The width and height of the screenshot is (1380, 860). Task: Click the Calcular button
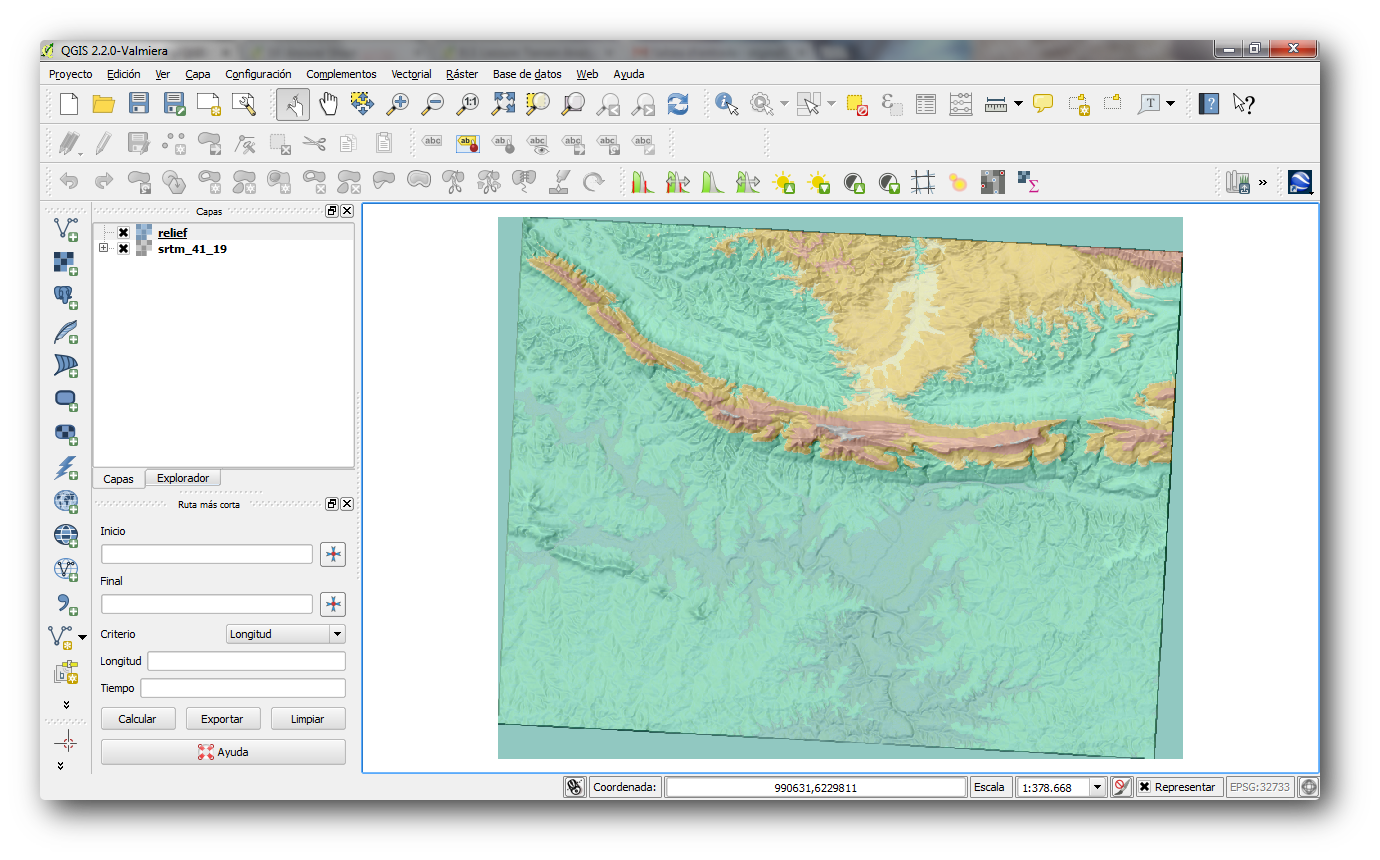(138, 719)
